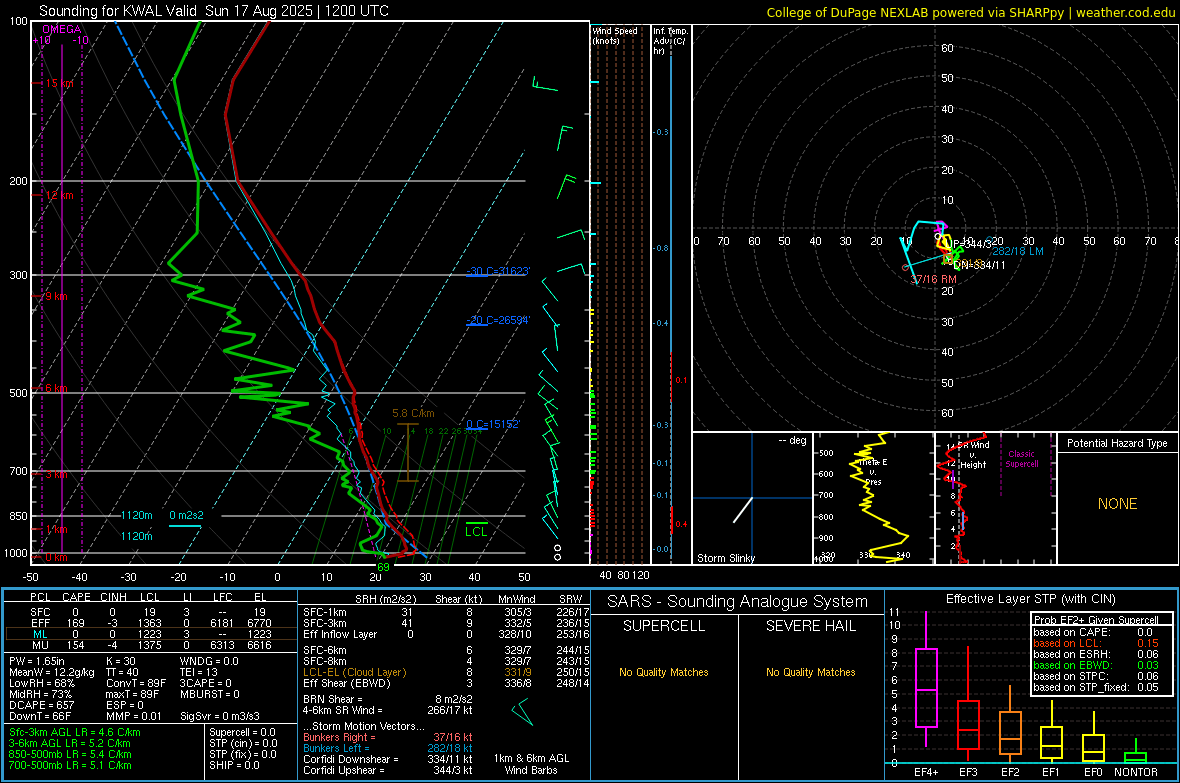1180x783 pixels.
Task: Click the green LCL label on skew-T
Action: pos(476,532)
